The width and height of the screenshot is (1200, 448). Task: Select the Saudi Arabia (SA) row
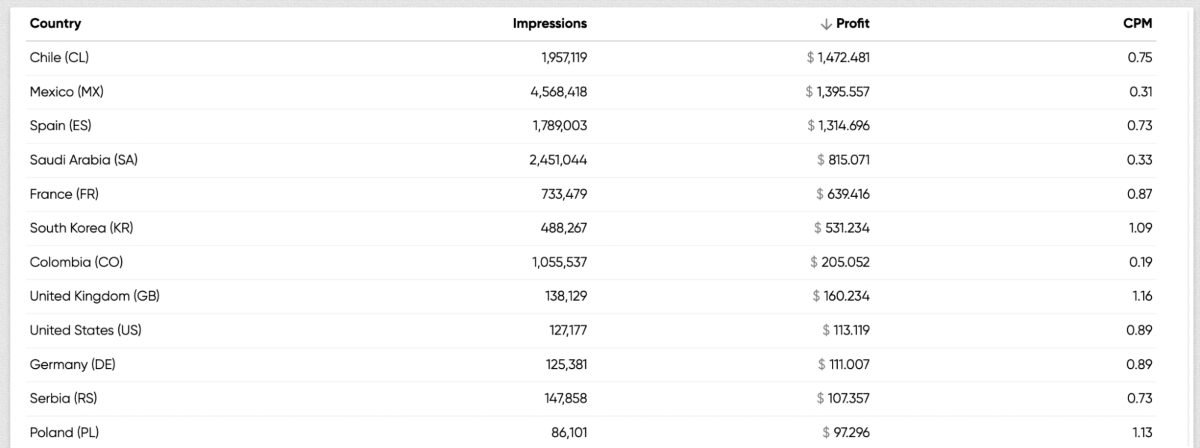click(x=84, y=160)
